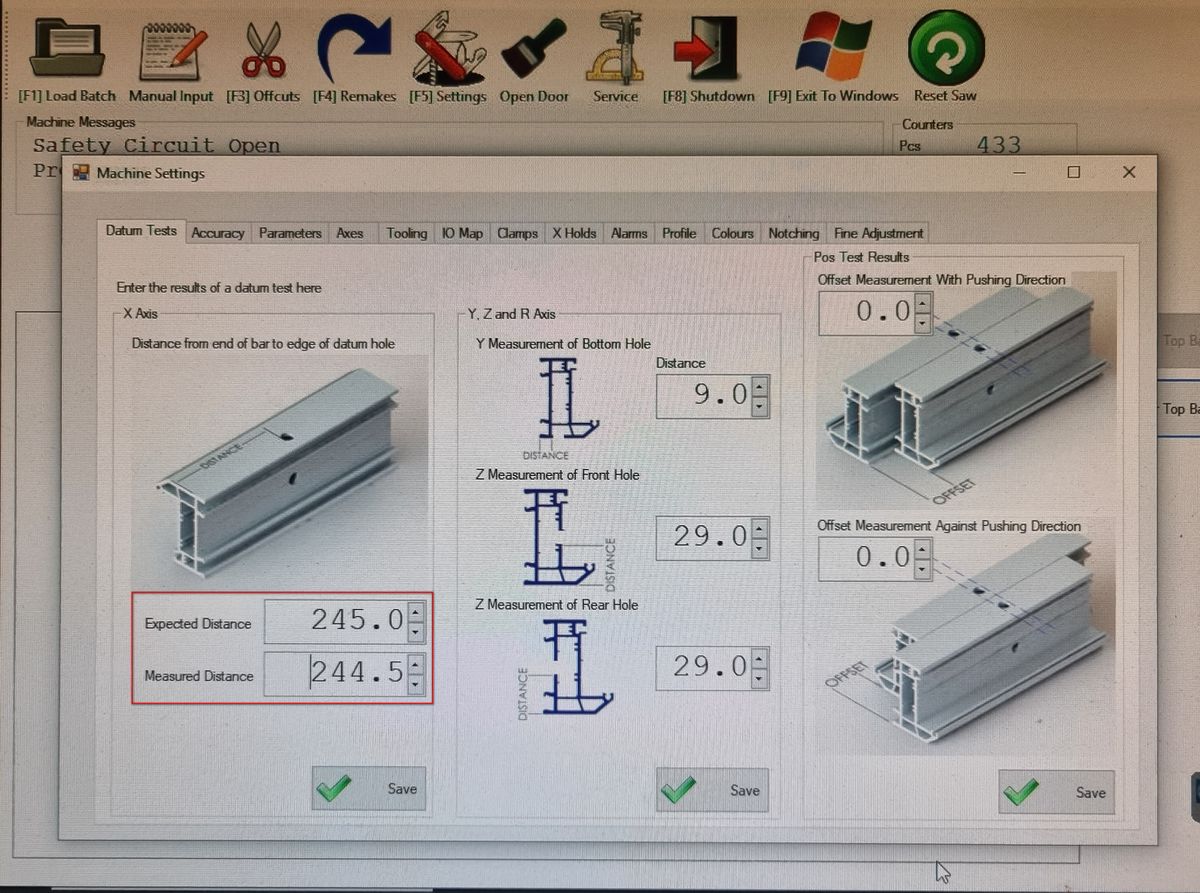Screen dimensions: 1200x893
Task: Decrease the Expected Distance value
Action: (x=415, y=630)
